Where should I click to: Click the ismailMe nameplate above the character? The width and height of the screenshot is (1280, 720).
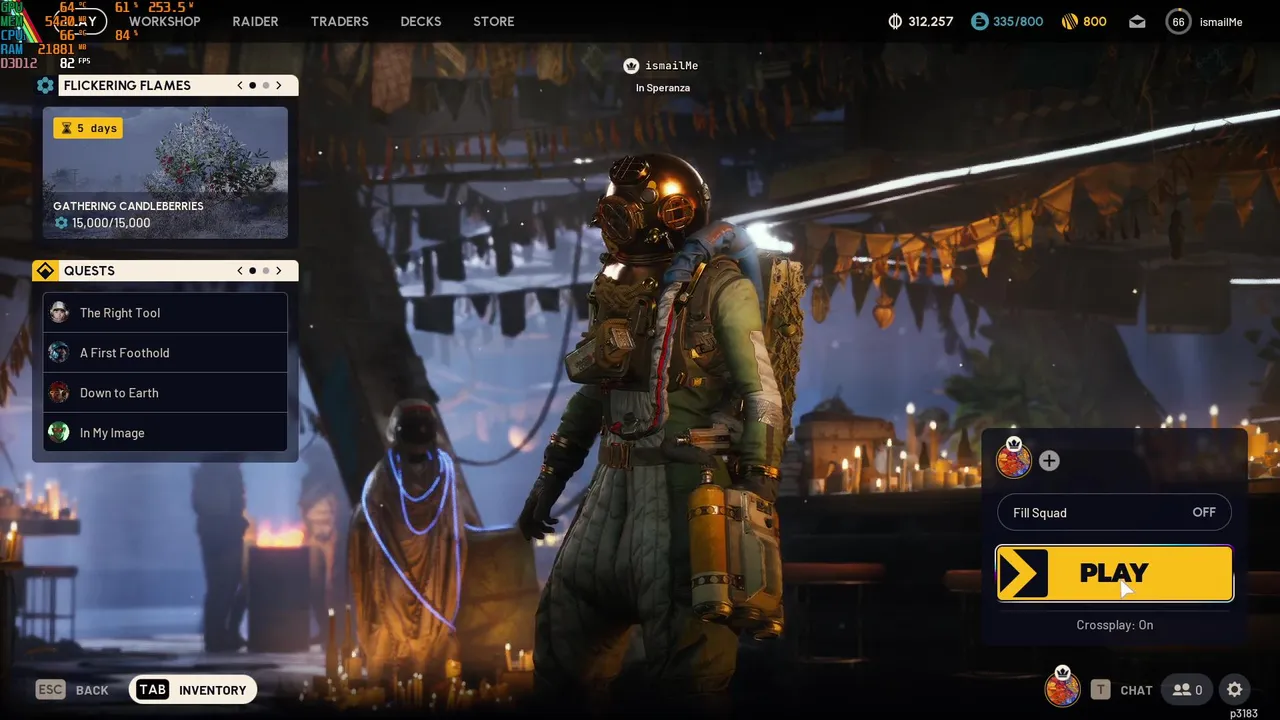click(671, 66)
